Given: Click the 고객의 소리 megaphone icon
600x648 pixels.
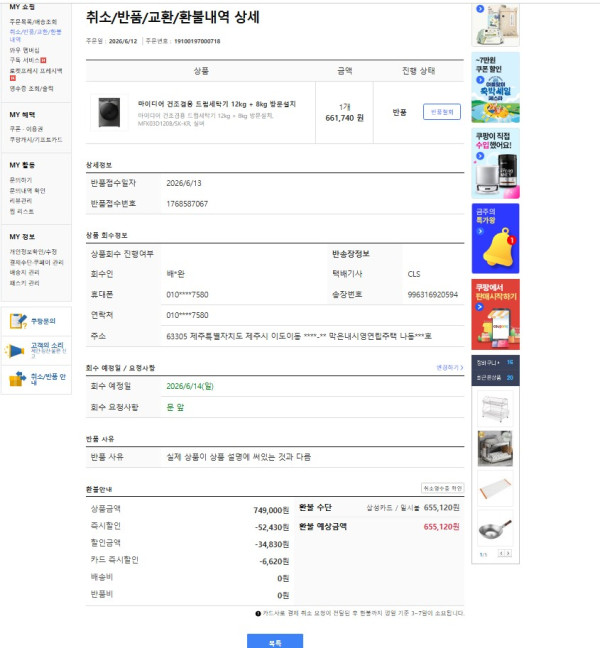Looking at the screenshot, I should click(x=15, y=351).
